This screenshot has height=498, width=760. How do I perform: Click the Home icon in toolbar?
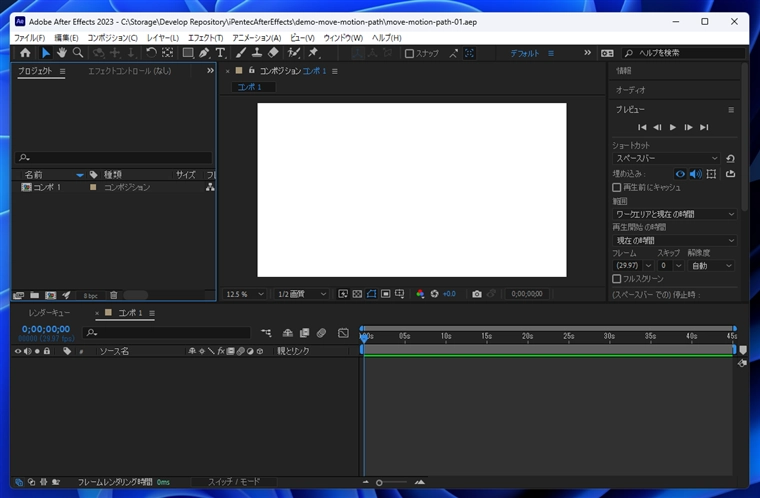[x=25, y=53]
